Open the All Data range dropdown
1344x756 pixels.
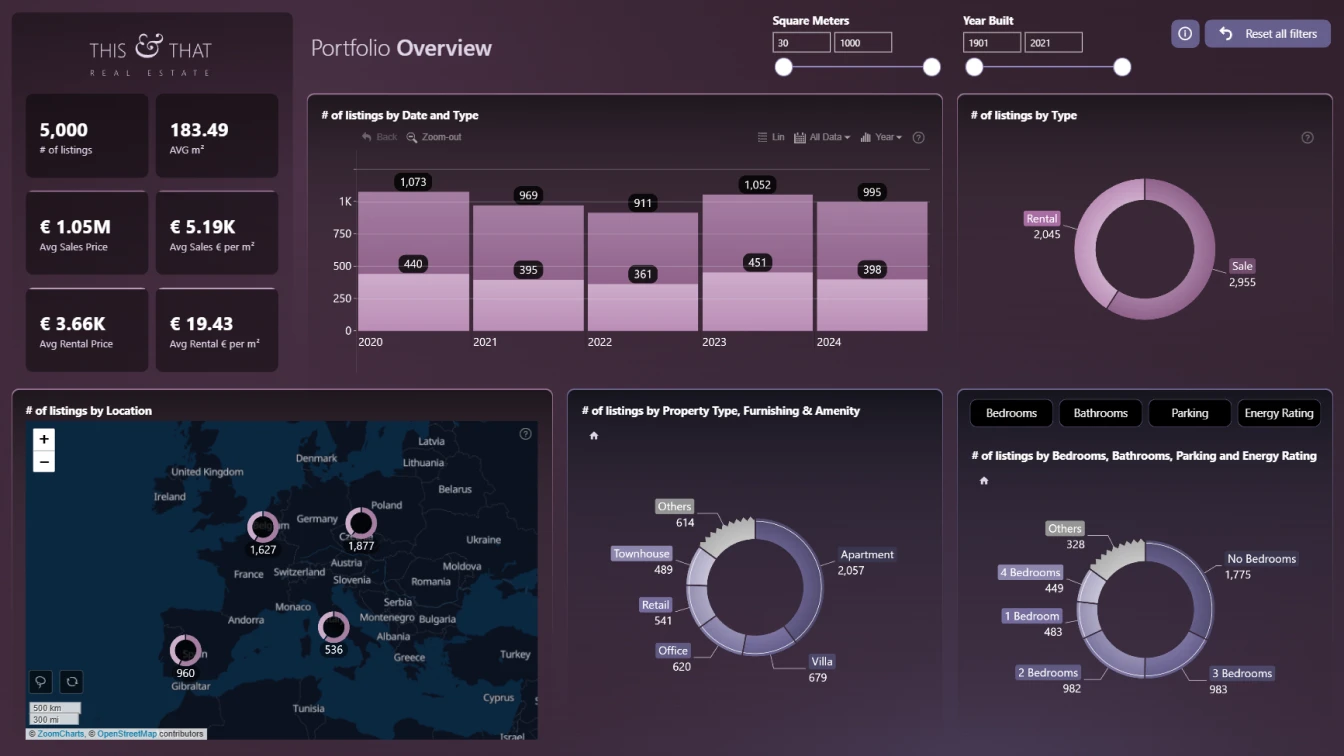(x=822, y=137)
